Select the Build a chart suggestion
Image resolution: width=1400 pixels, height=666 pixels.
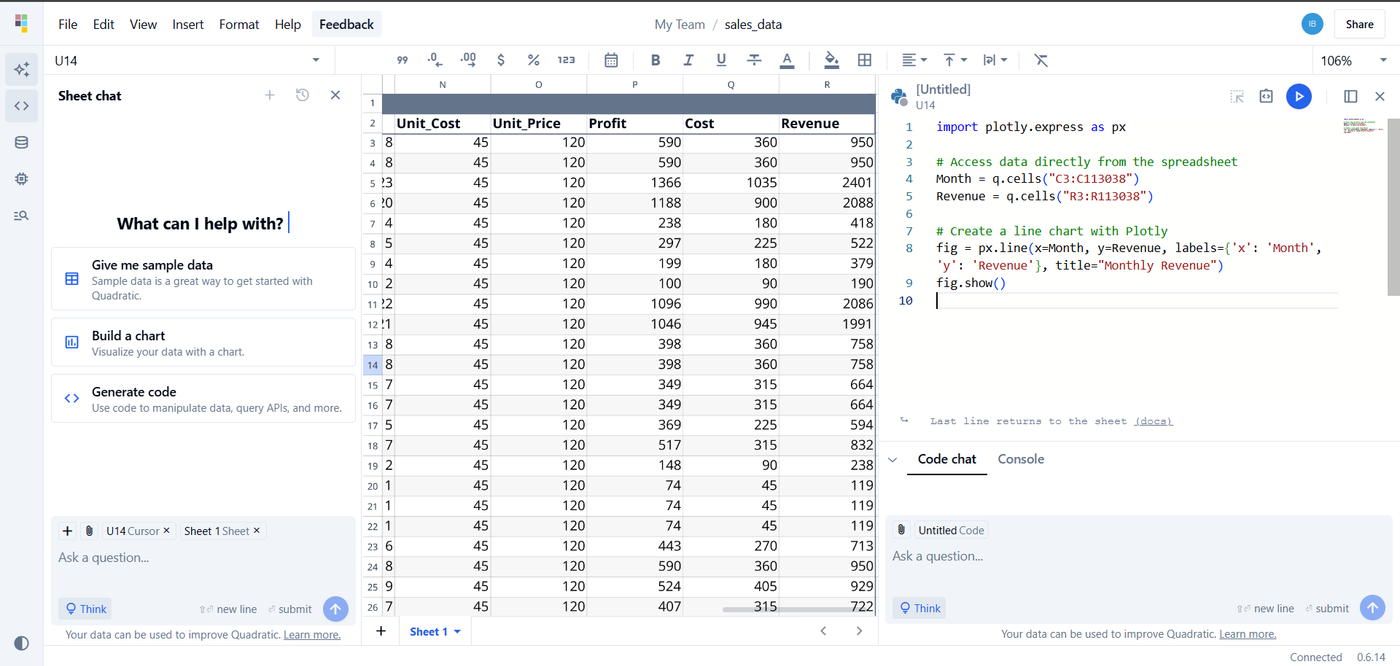point(203,342)
